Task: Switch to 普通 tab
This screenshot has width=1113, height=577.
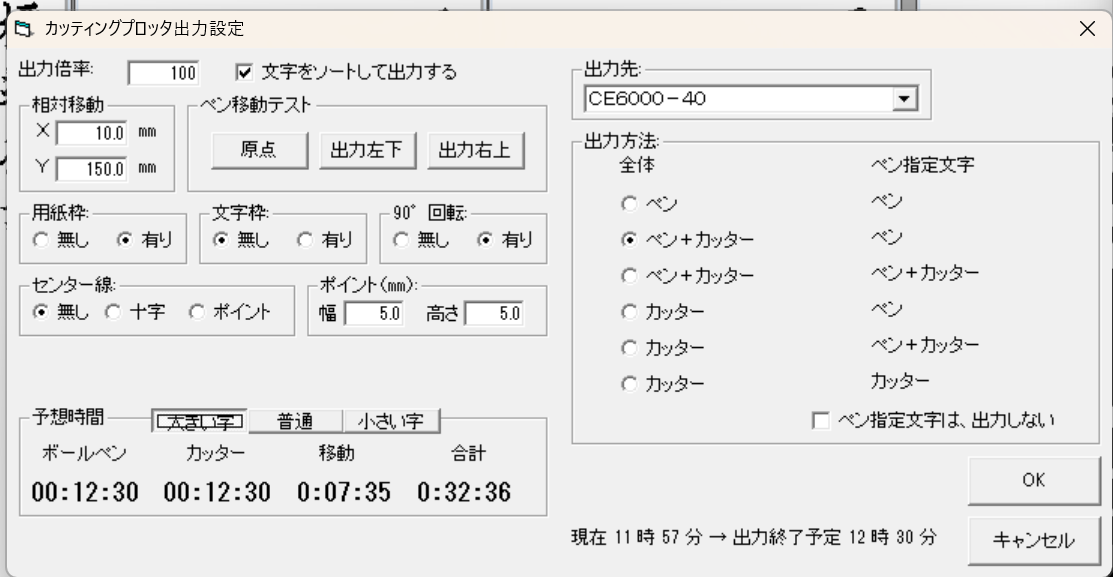Action: coord(295,422)
